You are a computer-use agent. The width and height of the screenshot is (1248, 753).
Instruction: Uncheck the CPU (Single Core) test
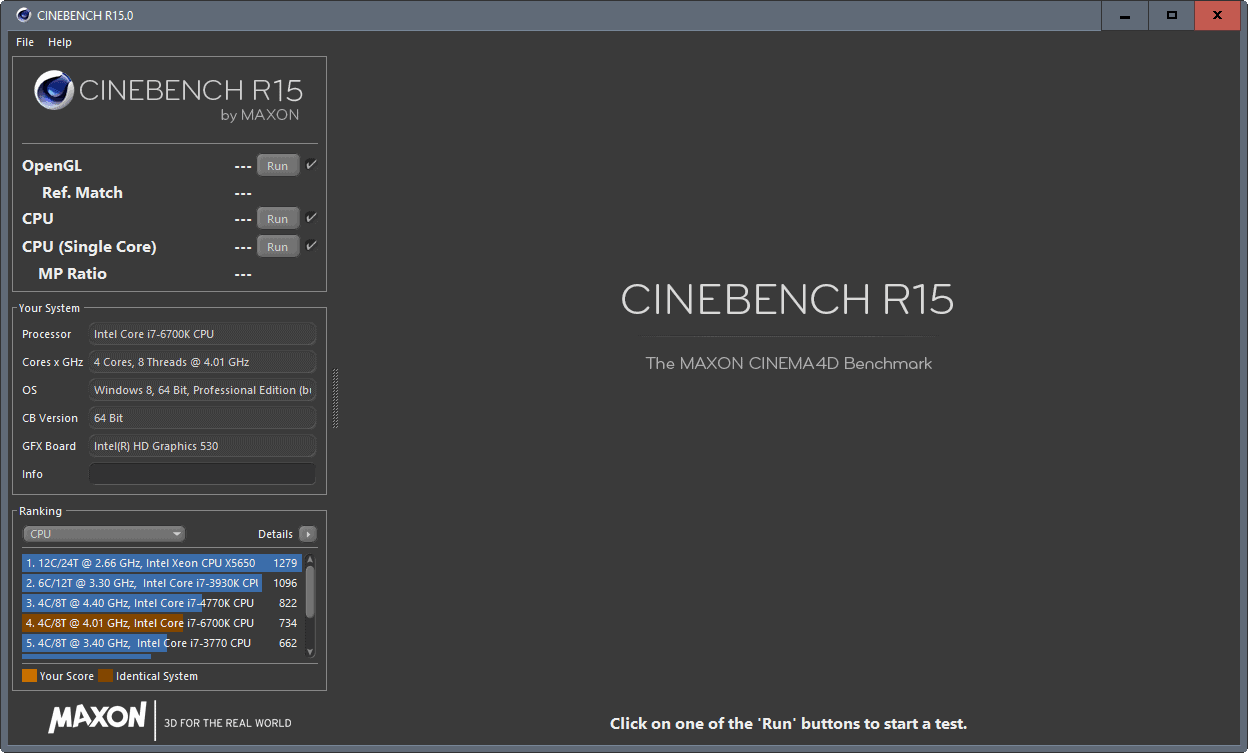pyautogui.click(x=309, y=243)
